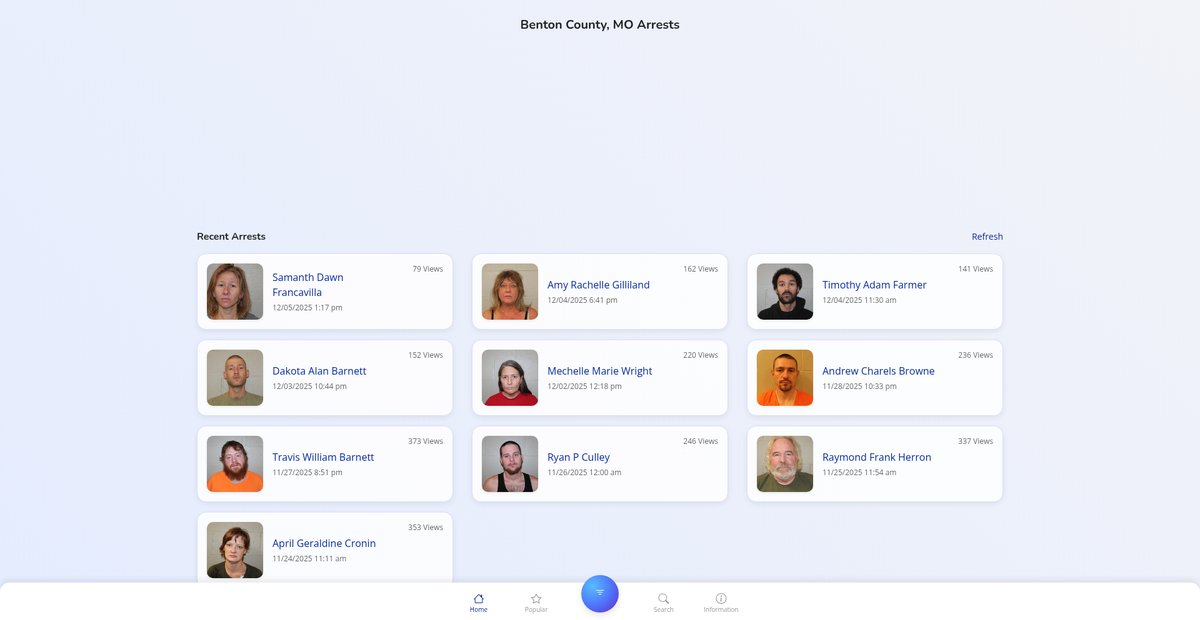Click the '353 Views' count
The height and width of the screenshot is (620, 1200).
(426, 527)
